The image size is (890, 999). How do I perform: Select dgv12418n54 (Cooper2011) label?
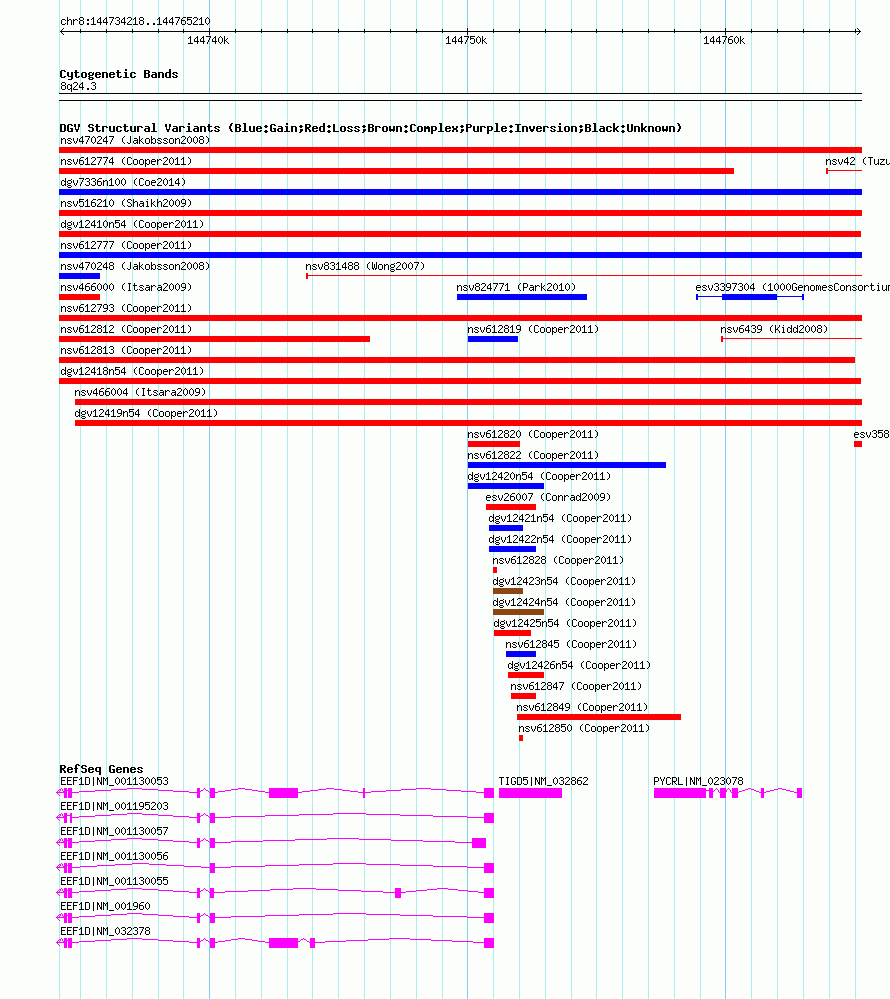[132, 371]
